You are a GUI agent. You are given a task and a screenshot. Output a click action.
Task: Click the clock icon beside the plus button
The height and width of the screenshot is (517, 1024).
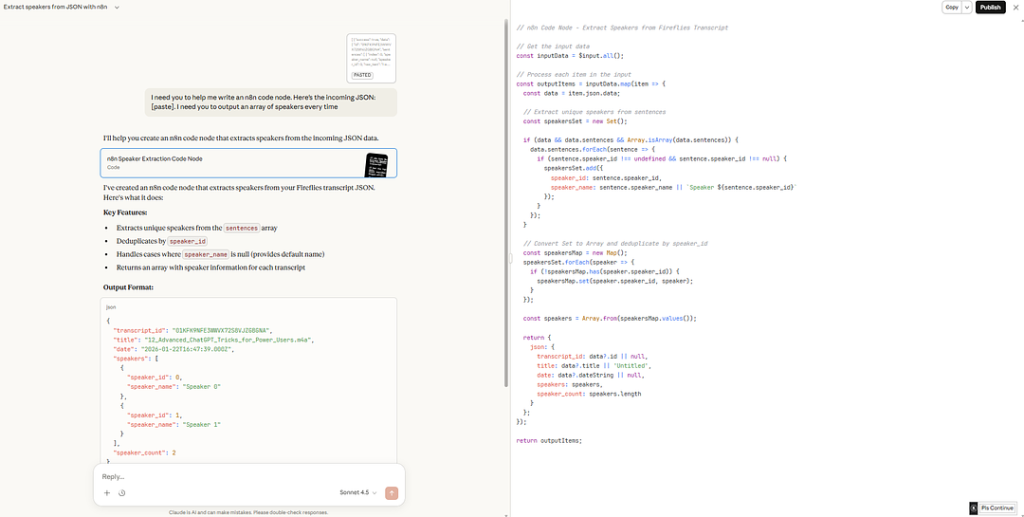click(121, 493)
